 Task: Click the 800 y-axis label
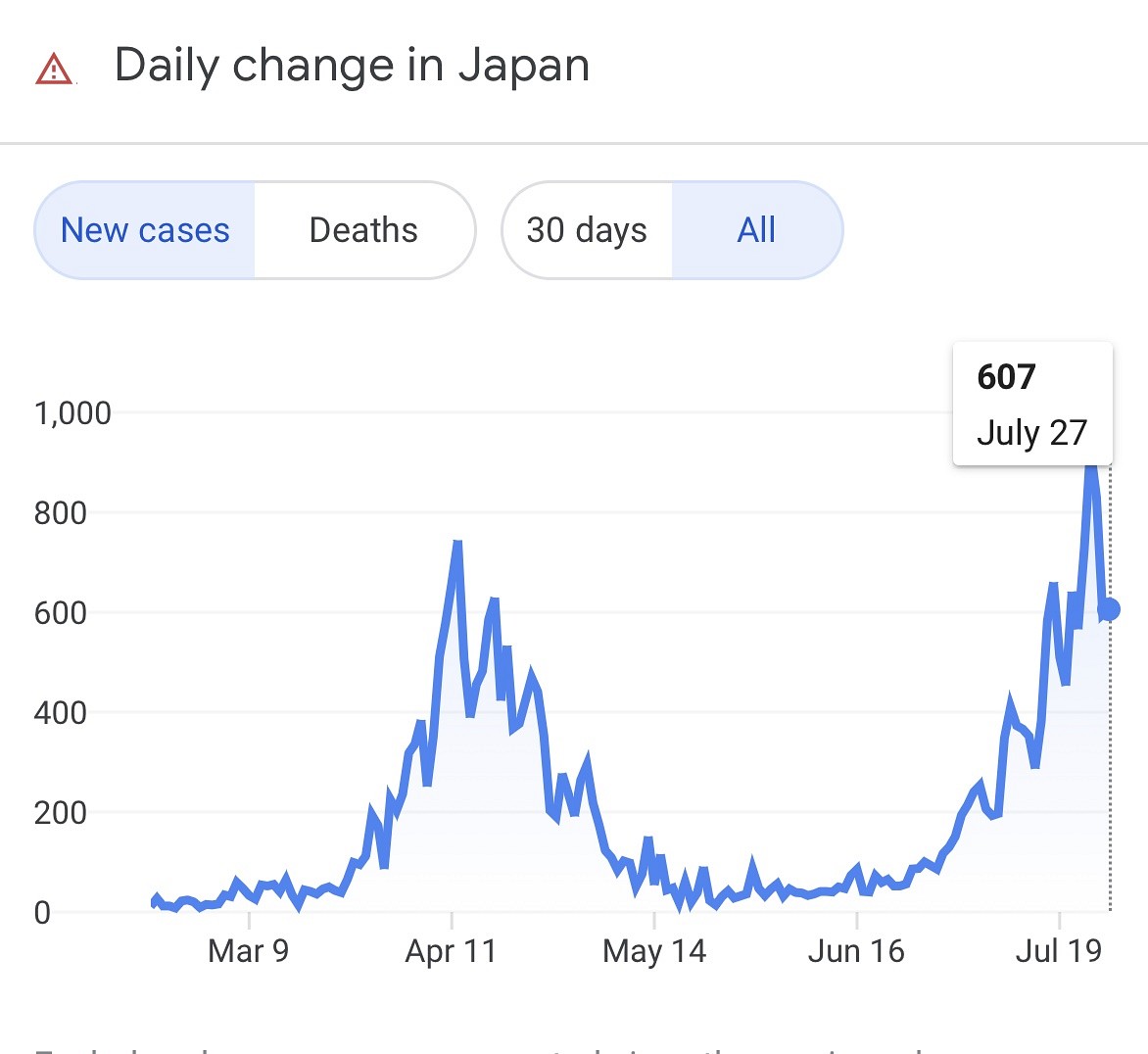pyautogui.click(x=61, y=513)
